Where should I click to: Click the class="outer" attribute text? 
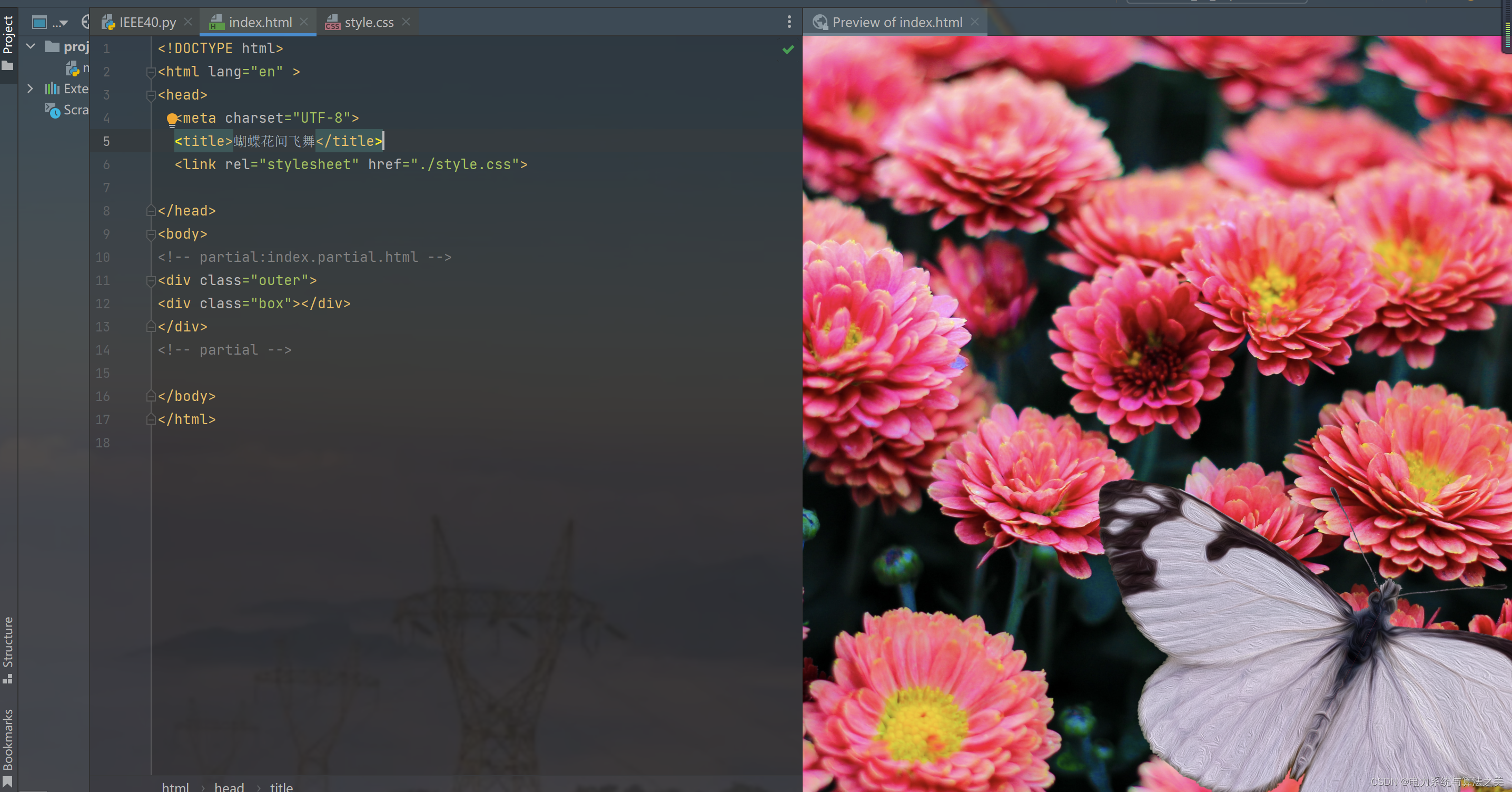tap(254, 281)
